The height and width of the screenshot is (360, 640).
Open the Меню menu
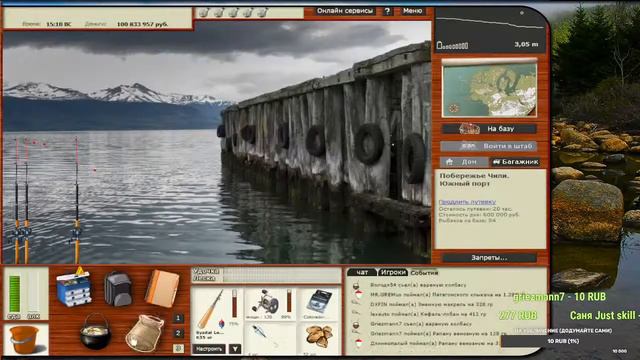tap(412, 11)
